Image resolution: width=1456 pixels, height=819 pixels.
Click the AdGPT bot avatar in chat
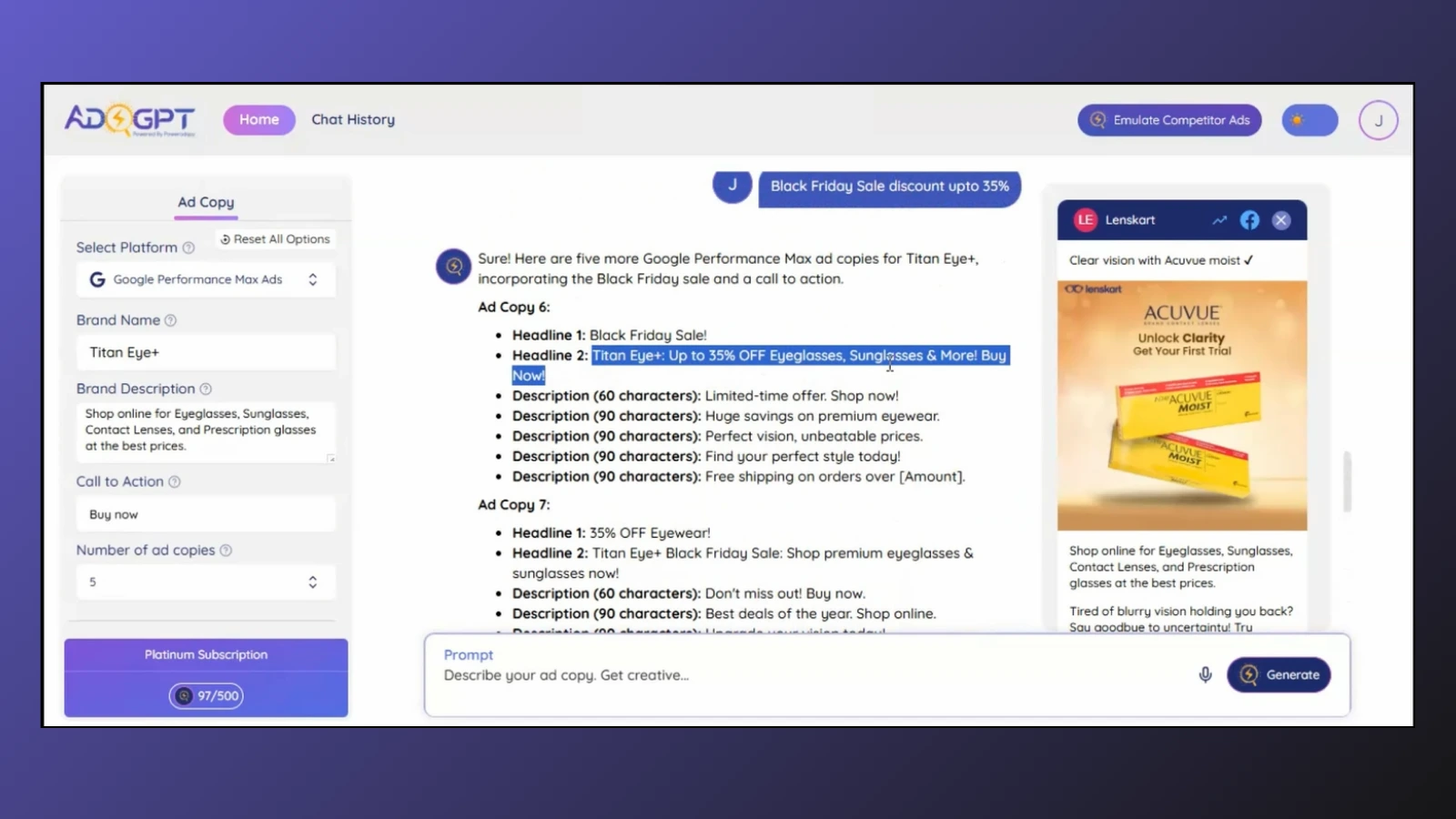pos(453,267)
